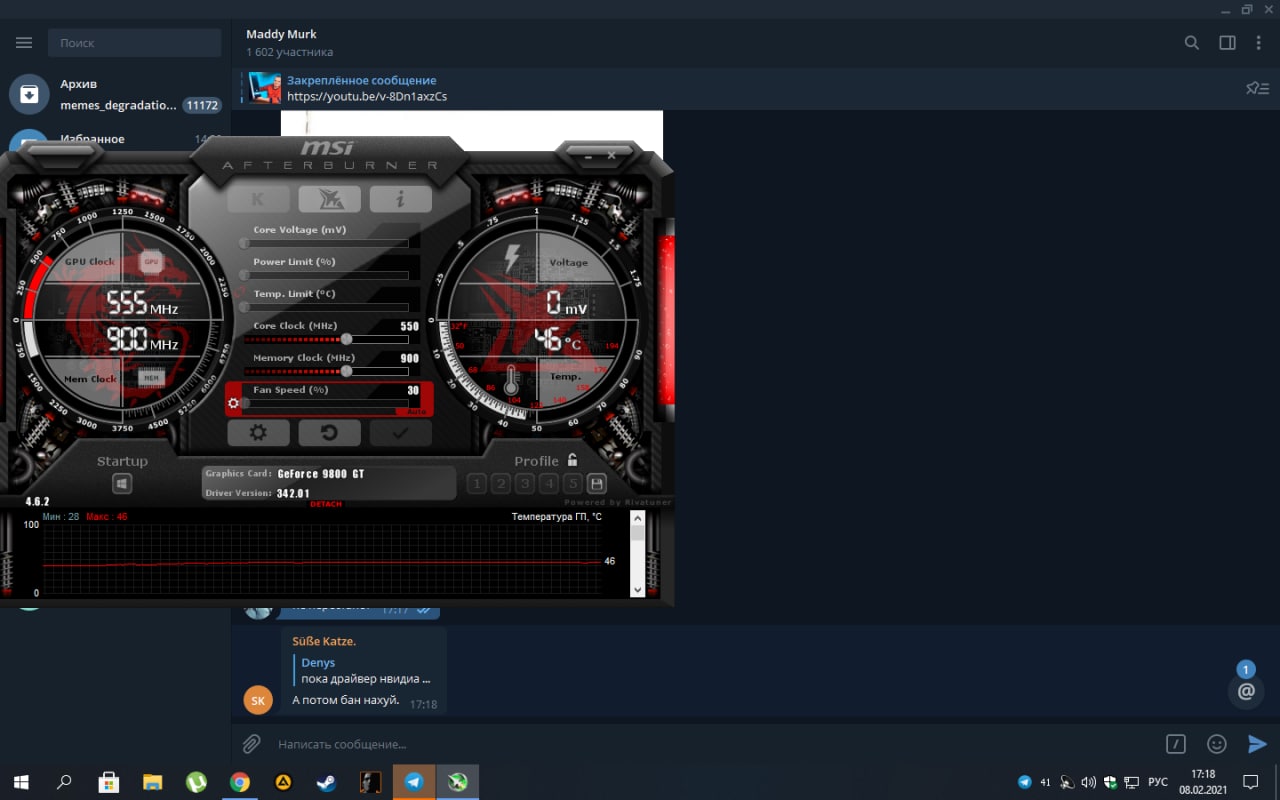Click the GPU chip icon on clock gauge
Image resolution: width=1280 pixels, height=800 pixels.
(151, 262)
